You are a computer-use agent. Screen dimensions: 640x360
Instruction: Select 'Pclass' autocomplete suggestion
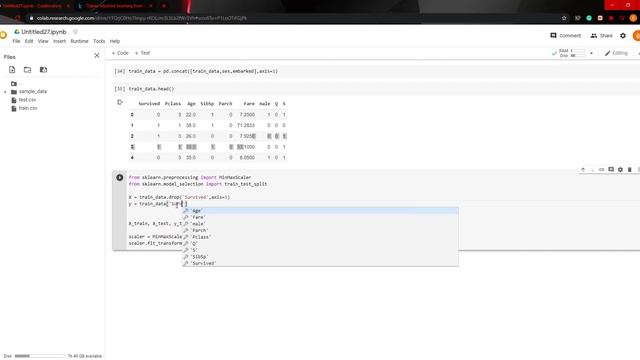point(320,237)
